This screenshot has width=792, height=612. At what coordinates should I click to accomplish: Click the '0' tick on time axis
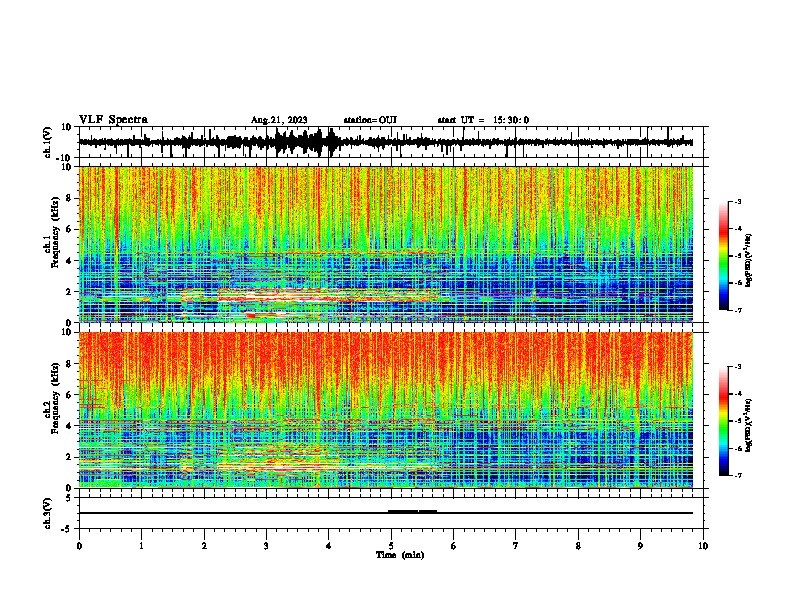(79, 546)
